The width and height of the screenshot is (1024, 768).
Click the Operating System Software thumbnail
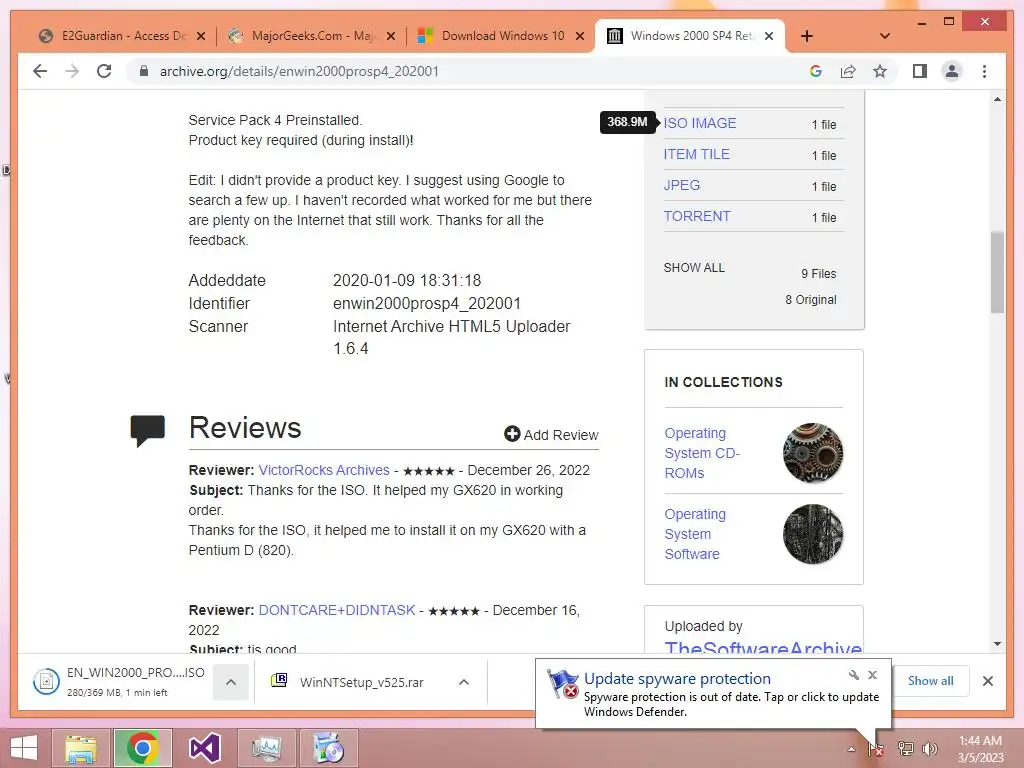pos(812,534)
